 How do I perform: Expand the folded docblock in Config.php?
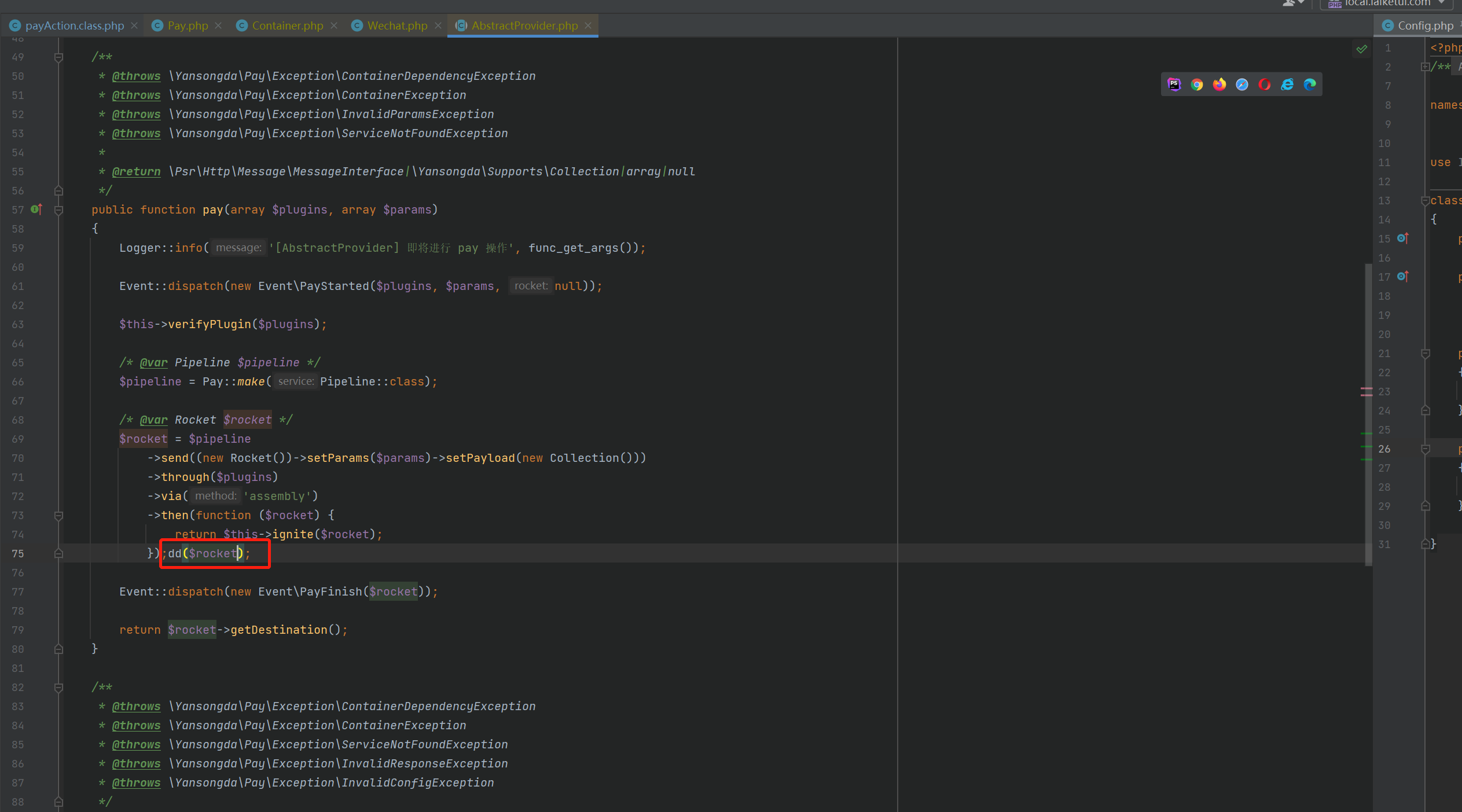tap(1425, 67)
